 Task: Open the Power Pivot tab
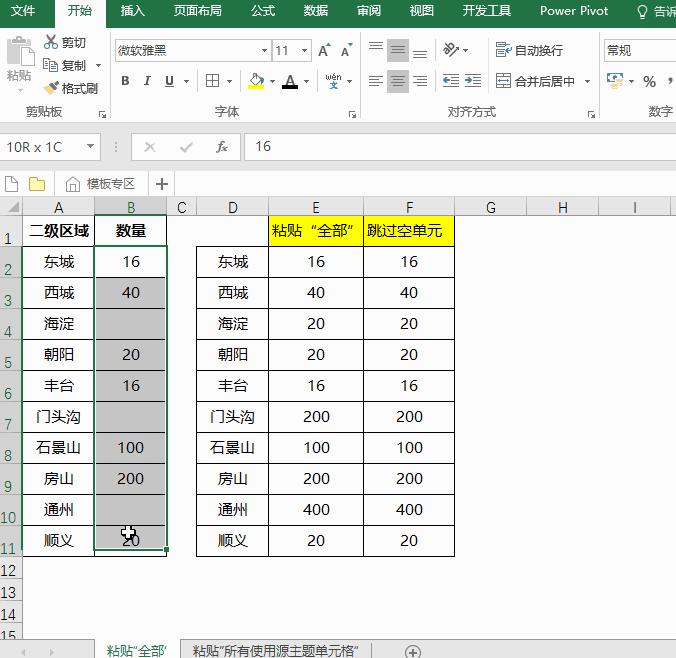click(574, 11)
